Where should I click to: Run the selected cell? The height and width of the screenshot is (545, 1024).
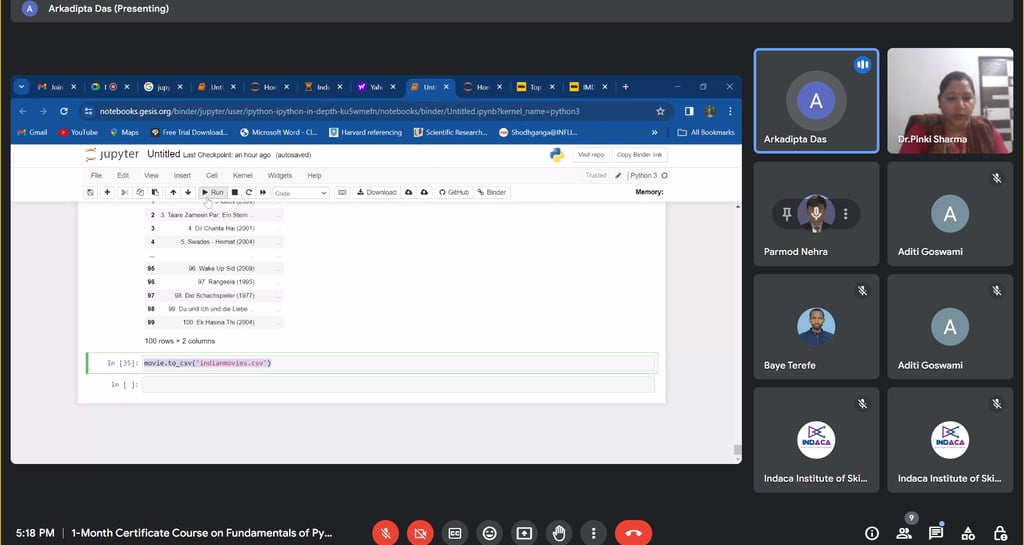212,193
